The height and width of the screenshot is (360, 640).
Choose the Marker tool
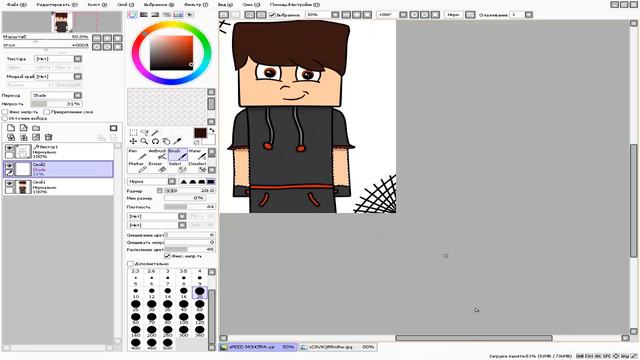pyautogui.click(x=137, y=167)
